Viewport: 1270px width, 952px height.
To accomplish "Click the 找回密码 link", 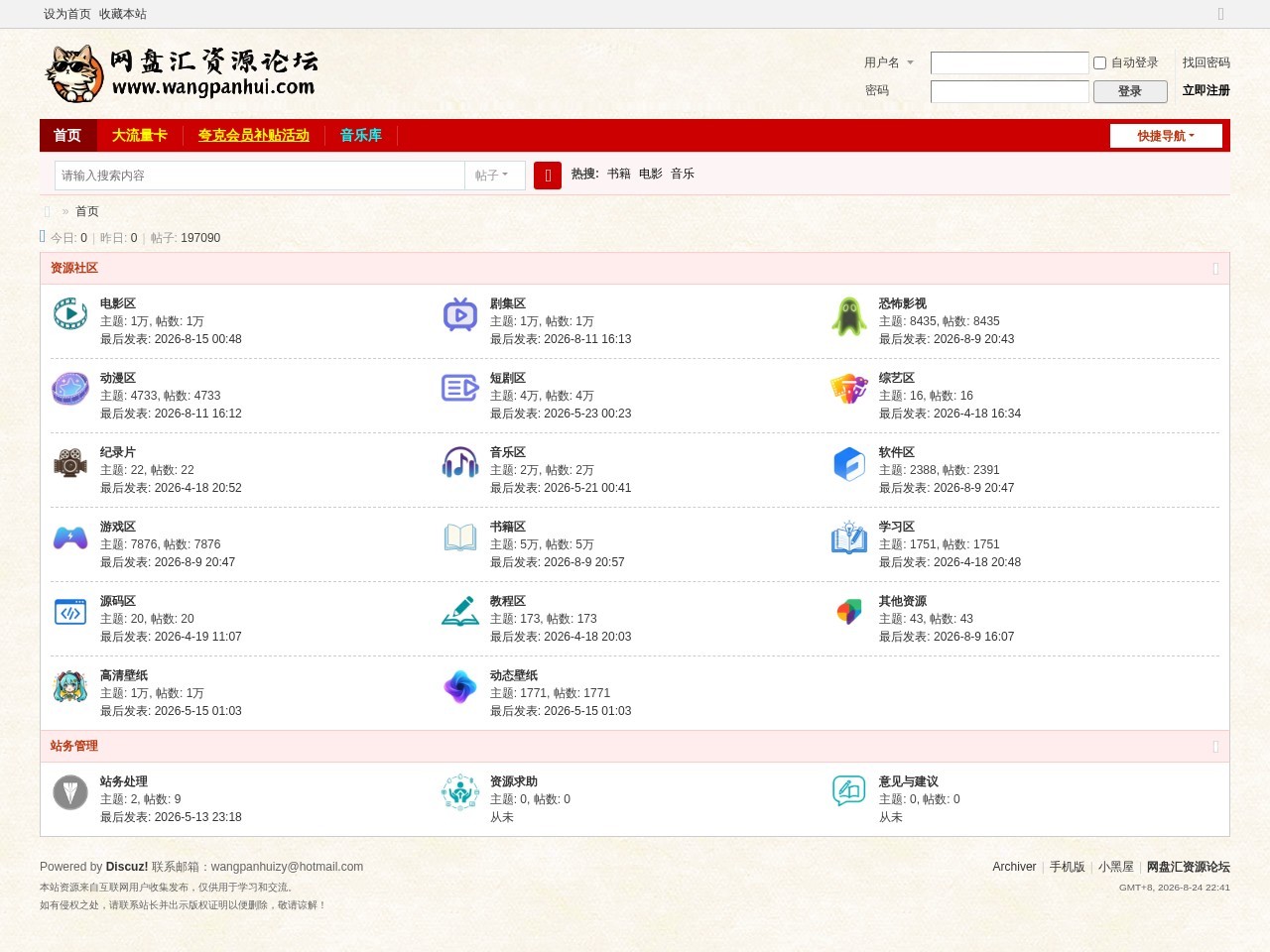I will (x=1206, y=62).
